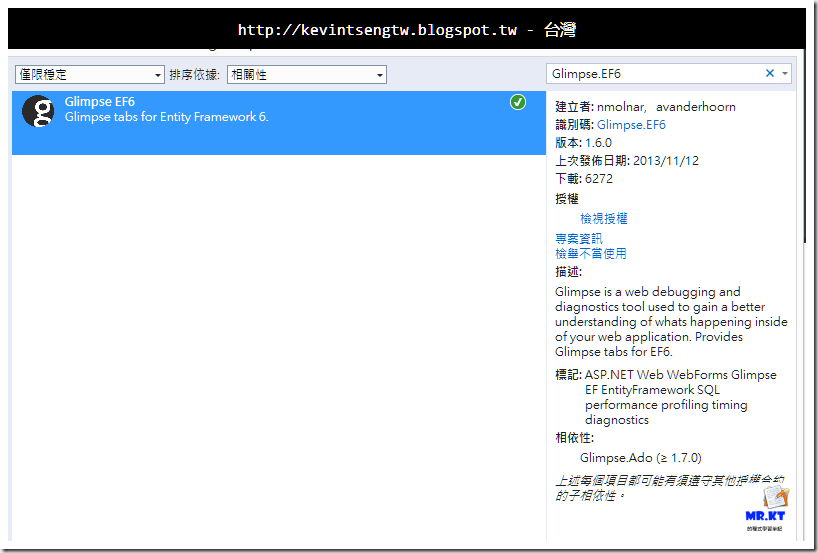Click the 描述 description heading
Viewport: 818px width, 553px height.
point(568,272)
